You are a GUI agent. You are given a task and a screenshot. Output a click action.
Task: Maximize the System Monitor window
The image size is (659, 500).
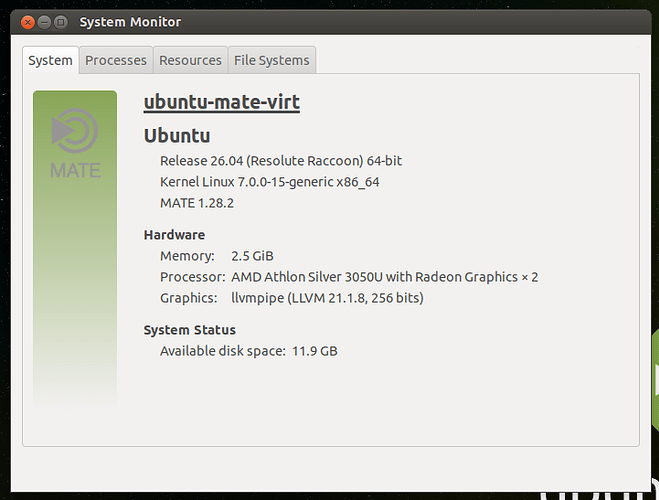point(61,22)
